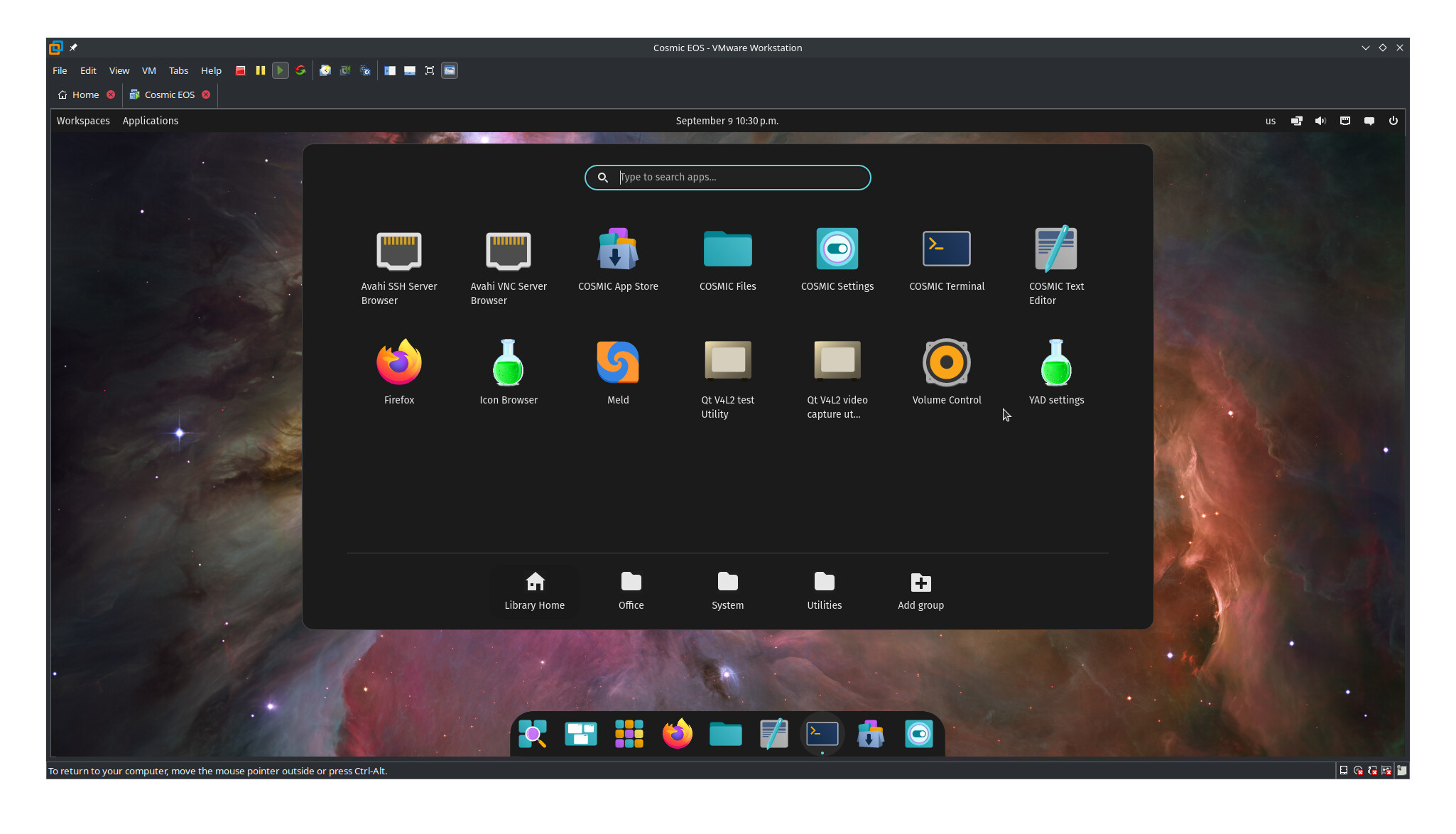Click the red power off VM button
Viewport: 1456px width, 834px height.
point(241,70)
